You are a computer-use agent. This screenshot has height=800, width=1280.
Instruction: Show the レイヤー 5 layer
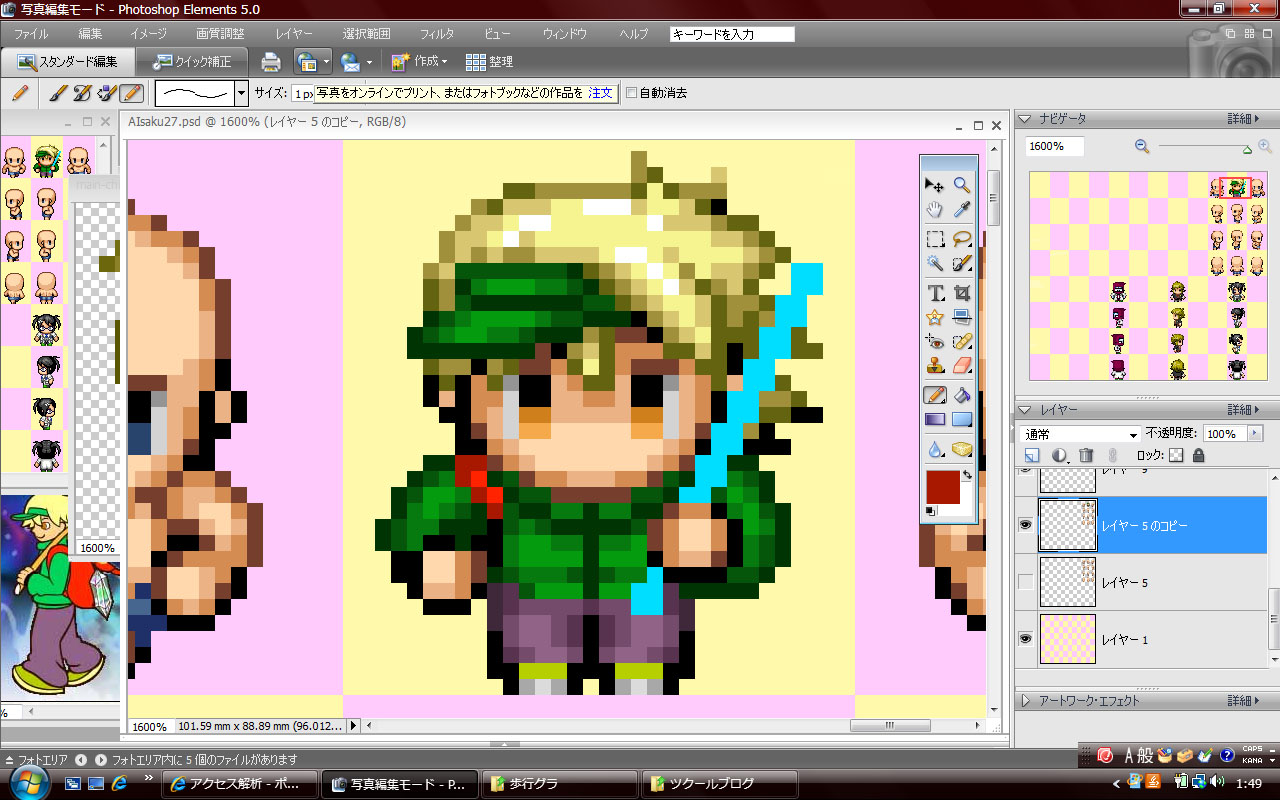(x=1025, y=582)
